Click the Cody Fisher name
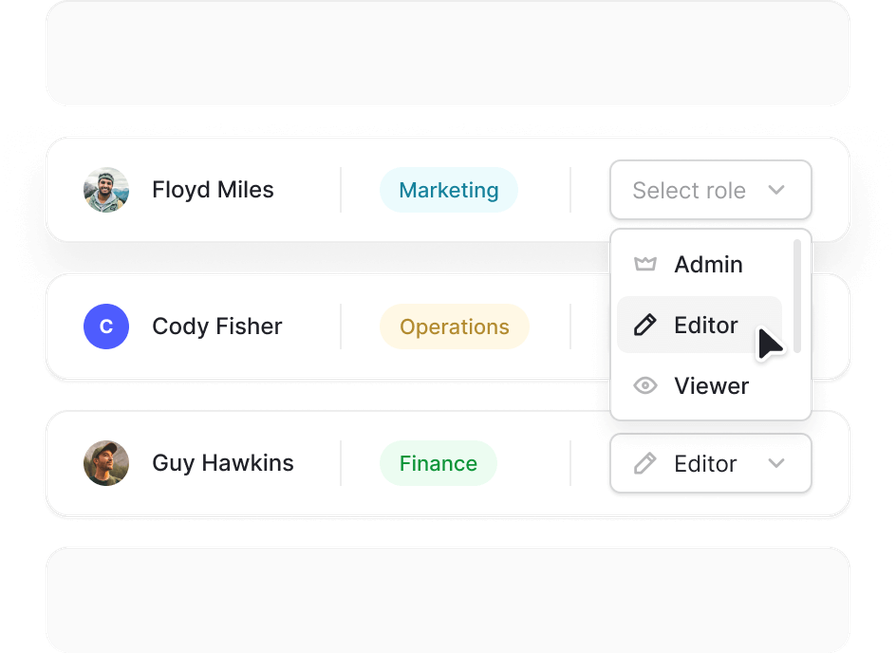Screen dimensions: 896x653 click(x=217, y=327)
